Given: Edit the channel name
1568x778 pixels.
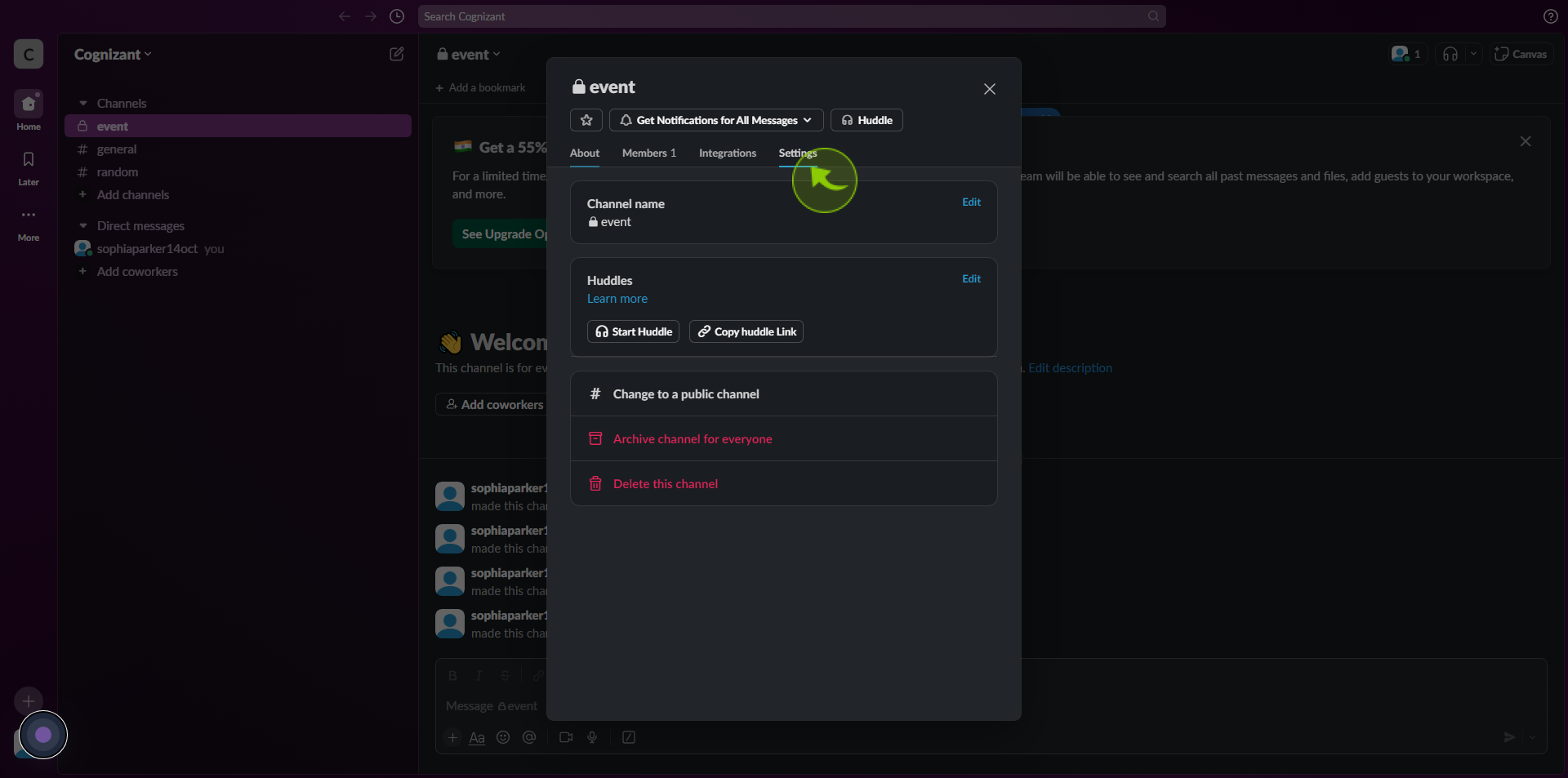Looking at the screenshot, I should click(971, 202).
